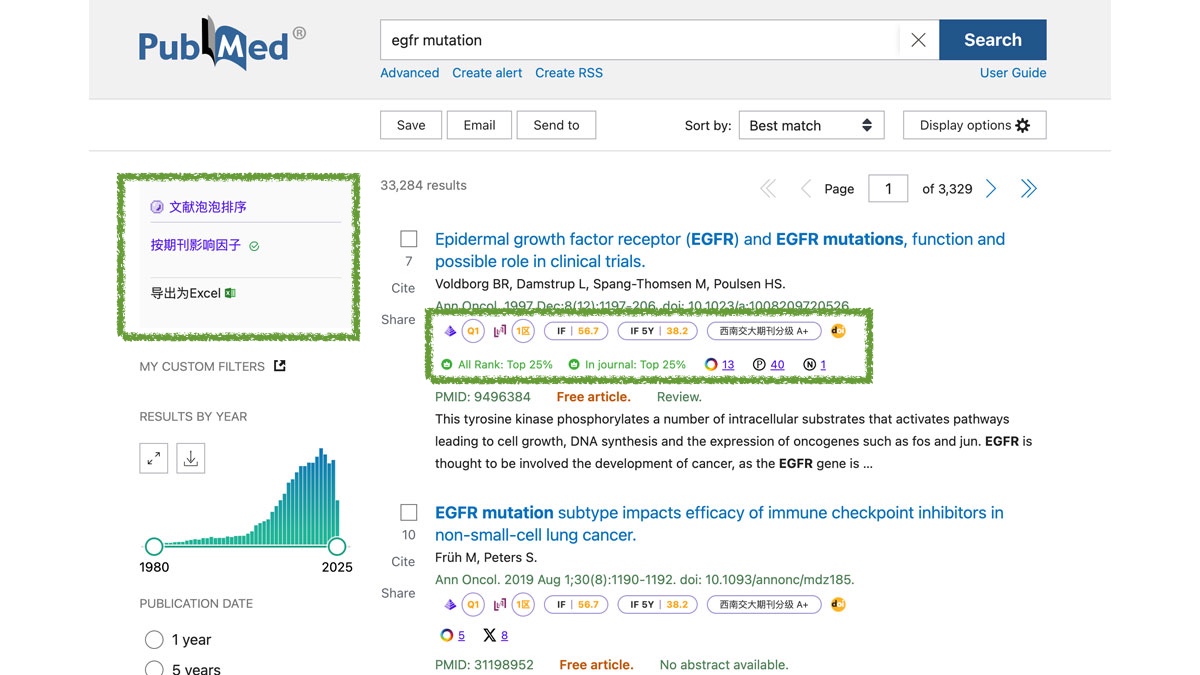Open the Advanced search link

[409, 73]
